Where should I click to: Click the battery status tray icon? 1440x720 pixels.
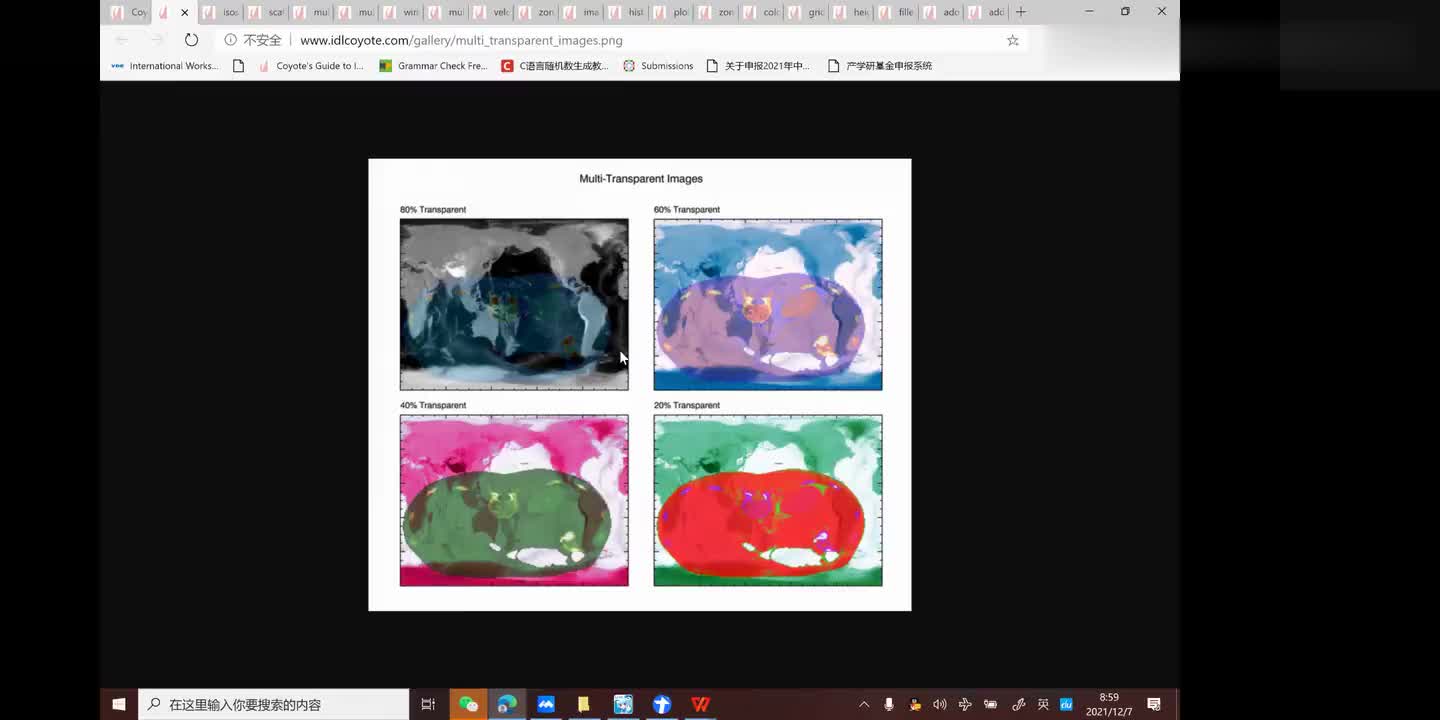point(991,704)
